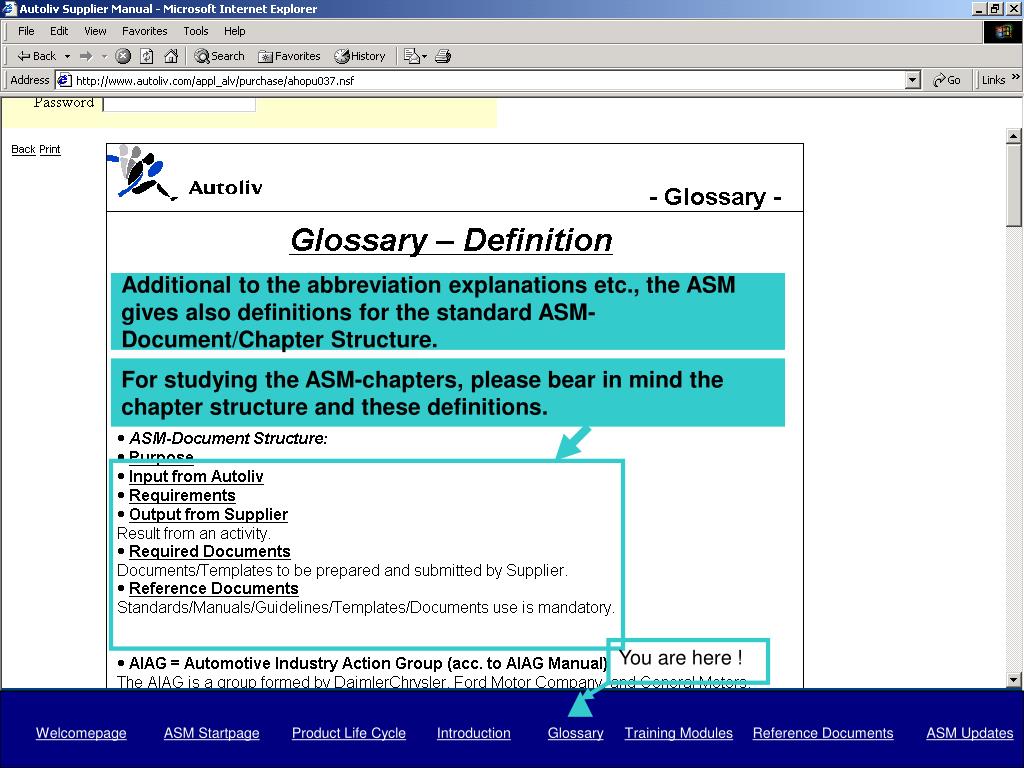Click the 'ASM-Document Structure:' bullet text
Viewport: 1024px width, 768px height.
coord(228,438)
